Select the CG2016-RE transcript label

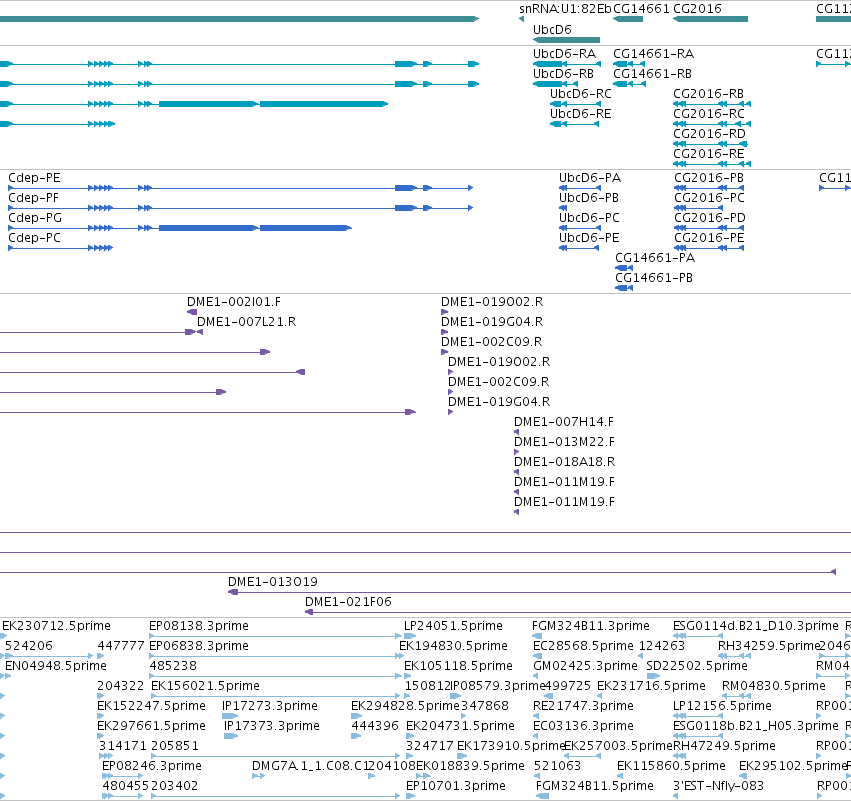(709, 154)
